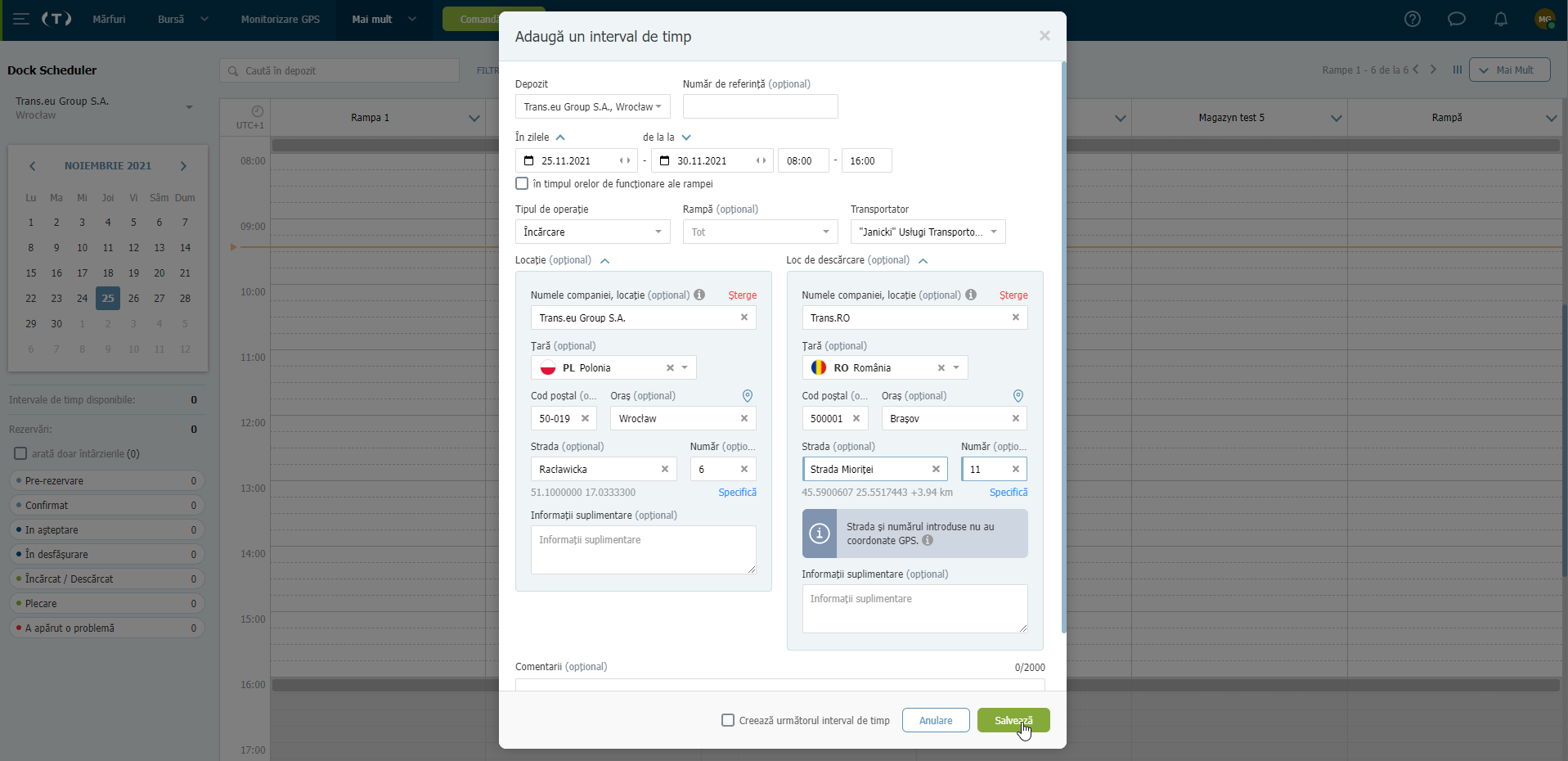The height and width of the screenshot is (761, 1568).
Task: Open Bursă menu in top navigation
Action: pyautogui.click(x=183, y=19)
